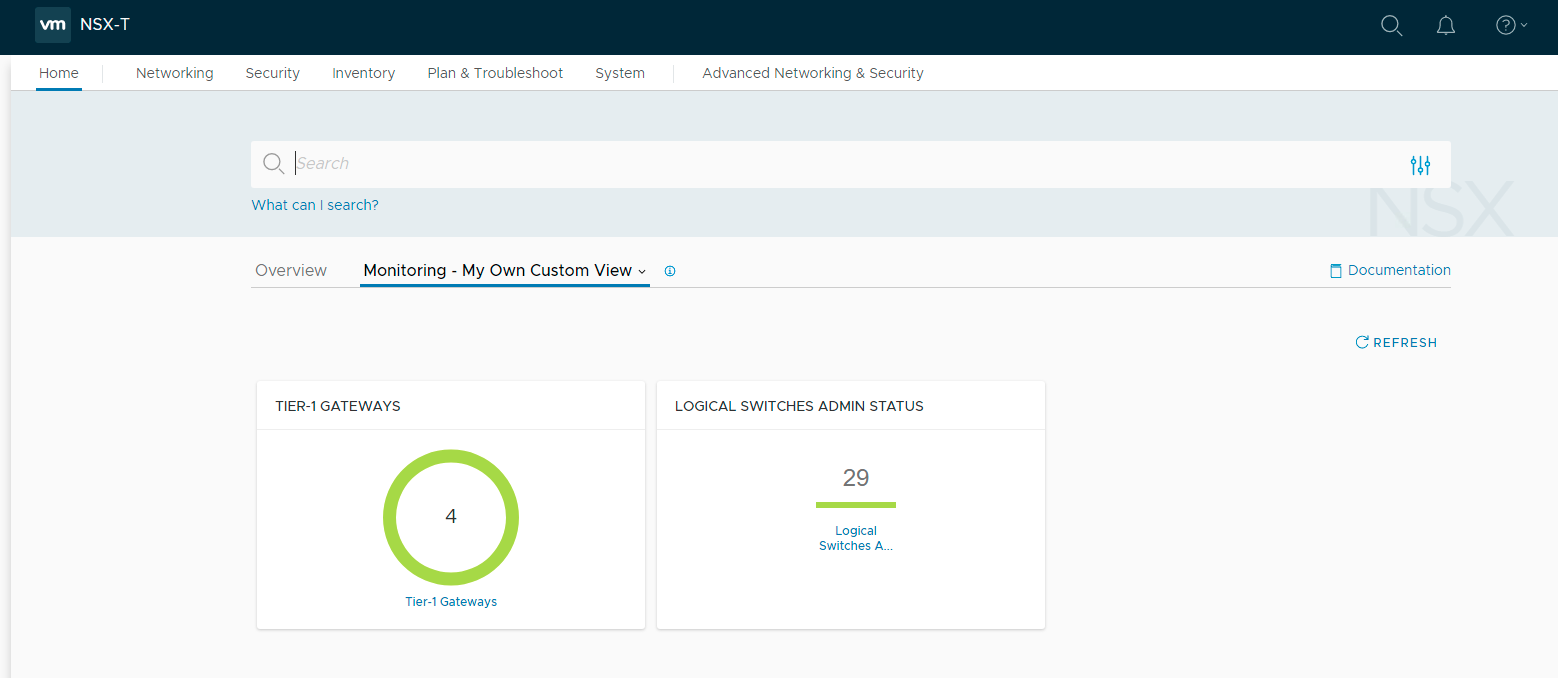
Task: Click the info icon beside custom view
Action: (670, 271)
